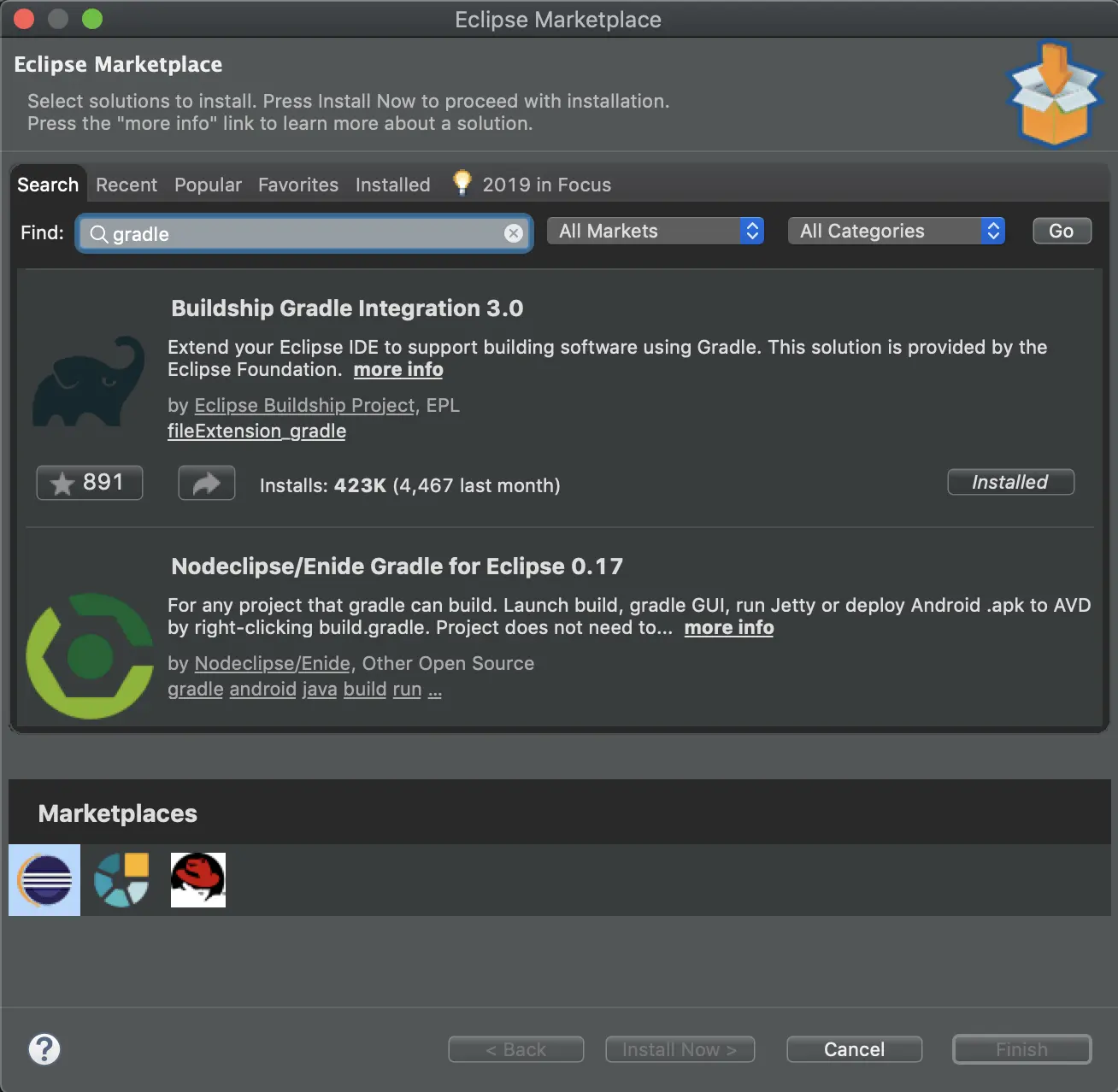Click the Buildship Gradle Integration 3.0 title
The width and height of the screenshot is (1118, 1092).
point(347,308)
